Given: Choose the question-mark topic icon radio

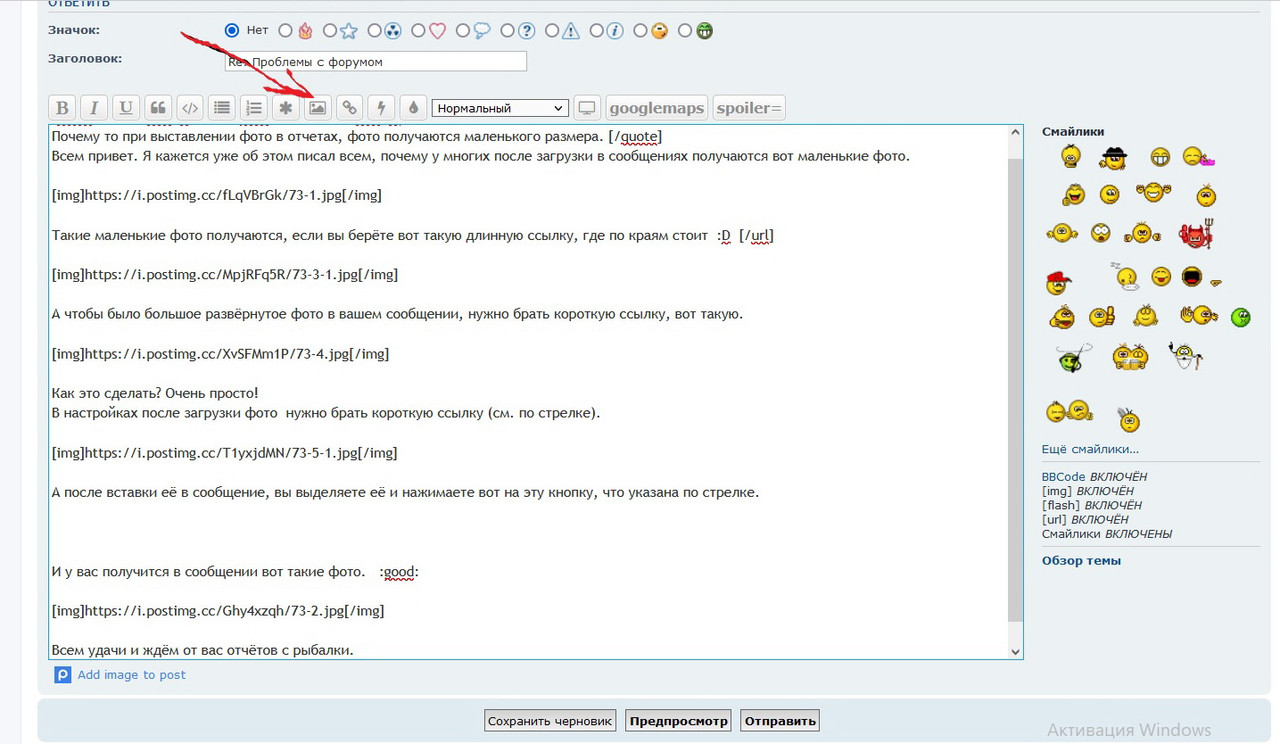Looking at the screenshot, I should click(508, 31).
